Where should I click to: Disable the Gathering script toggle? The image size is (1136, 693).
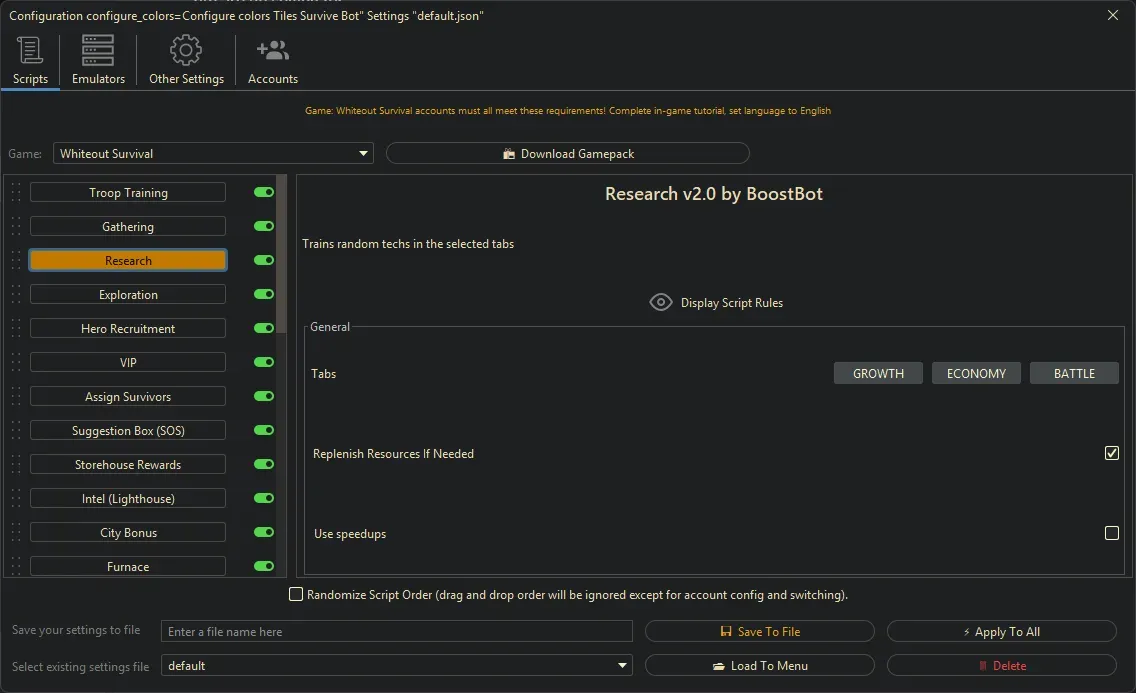264,227
